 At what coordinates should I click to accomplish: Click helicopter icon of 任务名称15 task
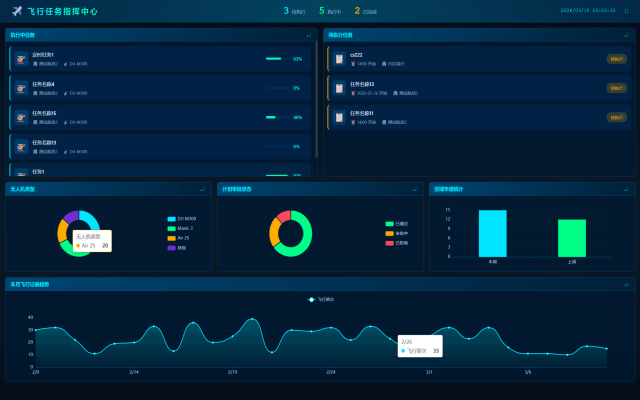pyautogui.click(x=21, y=117)
